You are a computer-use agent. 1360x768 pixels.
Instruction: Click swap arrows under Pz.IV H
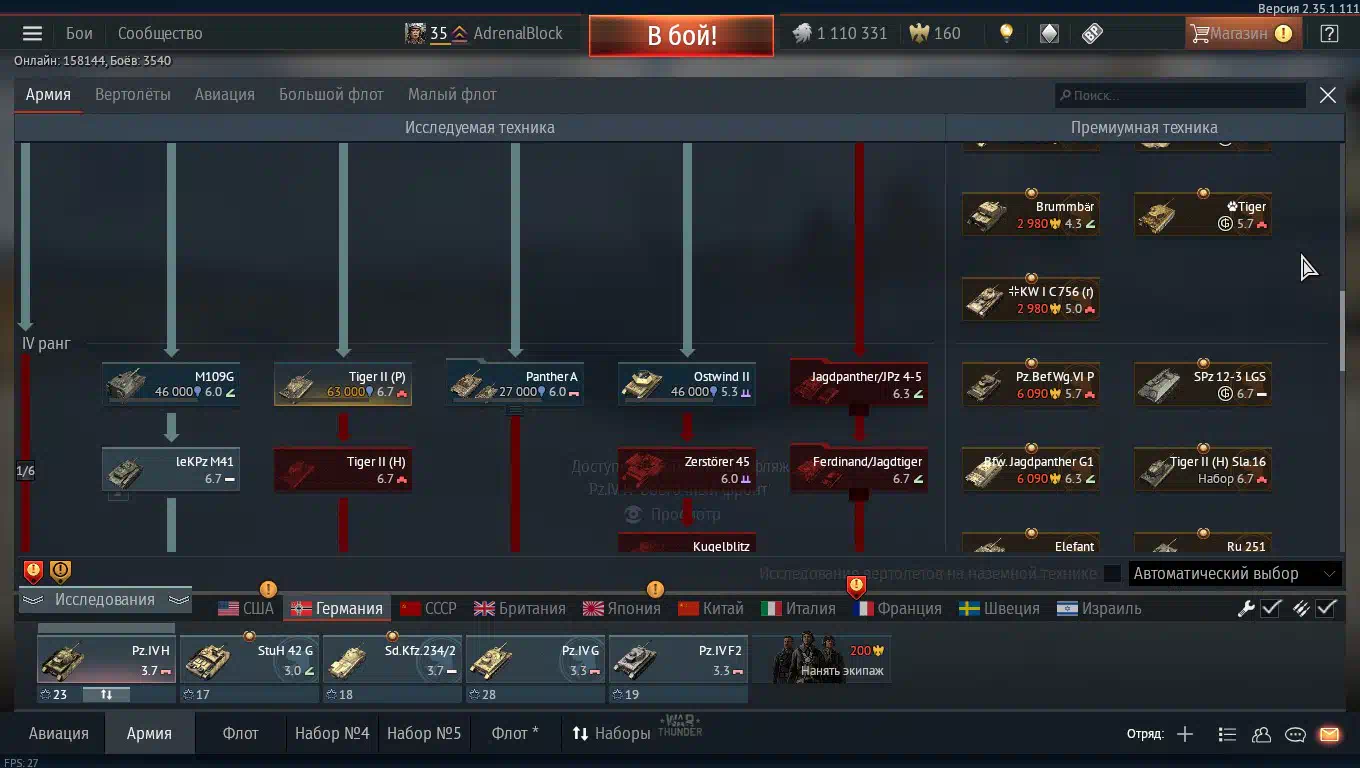point(107,694)
